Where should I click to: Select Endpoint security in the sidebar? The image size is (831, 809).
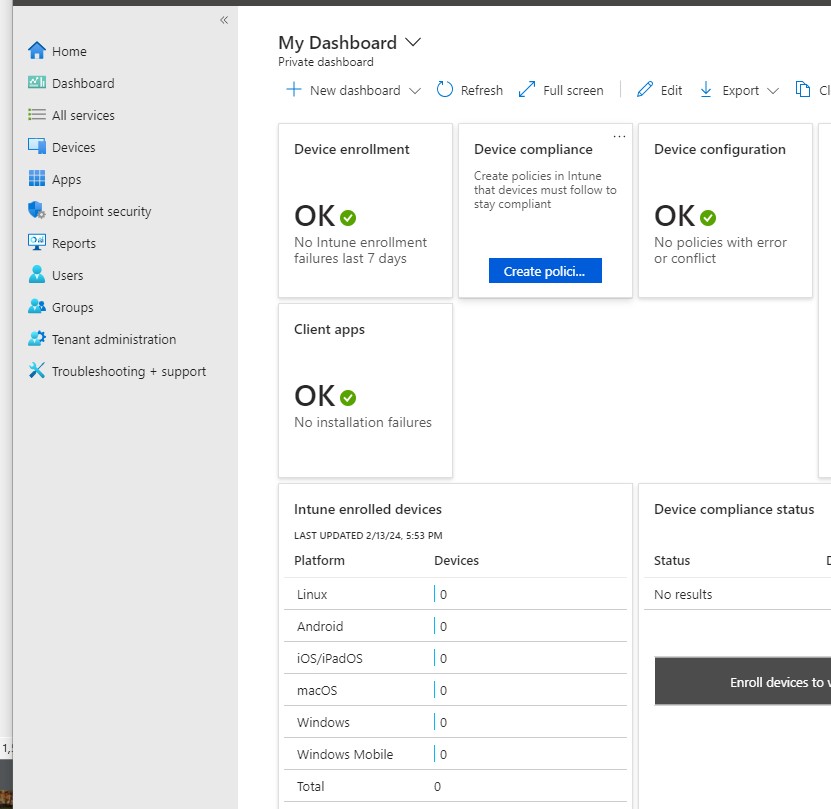pyautogui.click(x=101, y=211)
